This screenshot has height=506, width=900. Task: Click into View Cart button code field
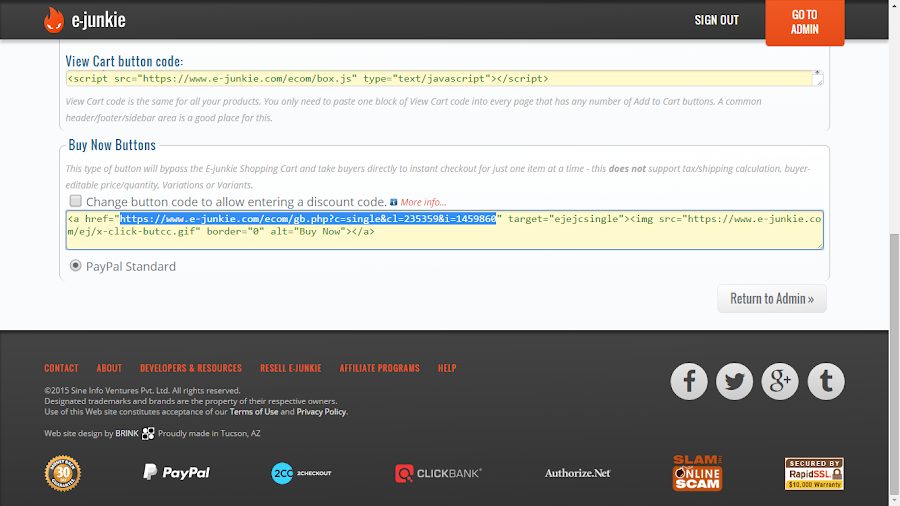click(444, 79)
